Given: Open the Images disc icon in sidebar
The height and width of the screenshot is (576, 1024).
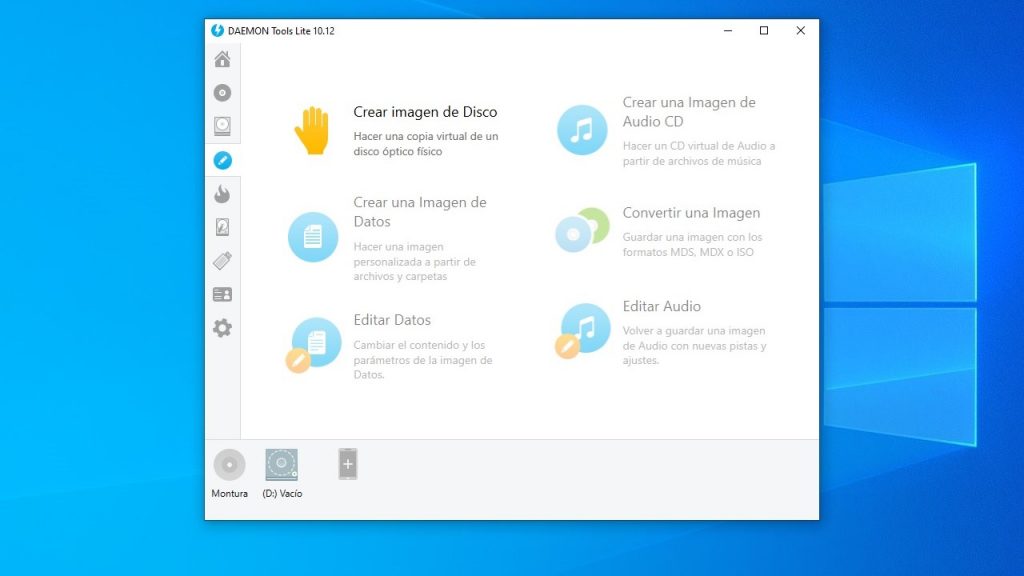Looking at the screenshot, I should point(222,93).
